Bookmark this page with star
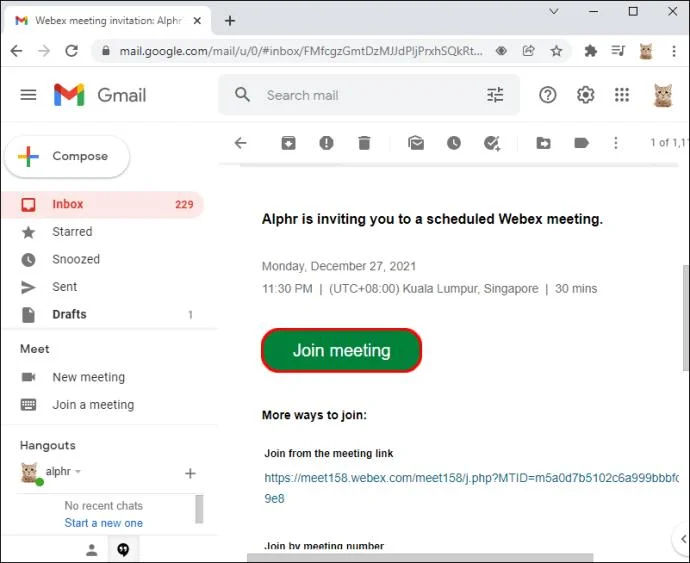Image resolution: width=690 pixels, height=563 pixels. coord(556,51)
